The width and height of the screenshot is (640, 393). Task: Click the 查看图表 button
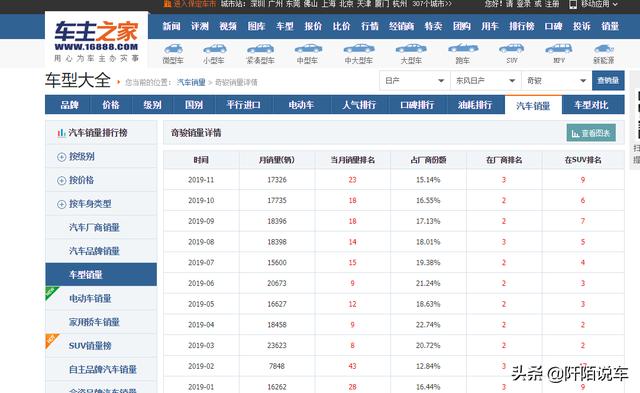[591, 133]
